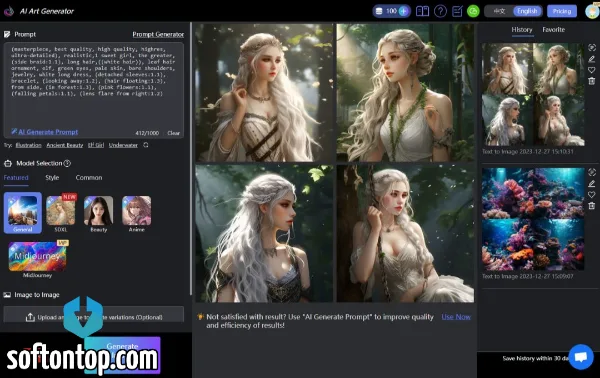The width and height of the screenshot is (600, 378).
Task: Favorite the coral reef history entry
Action: [x=592, y=195]
